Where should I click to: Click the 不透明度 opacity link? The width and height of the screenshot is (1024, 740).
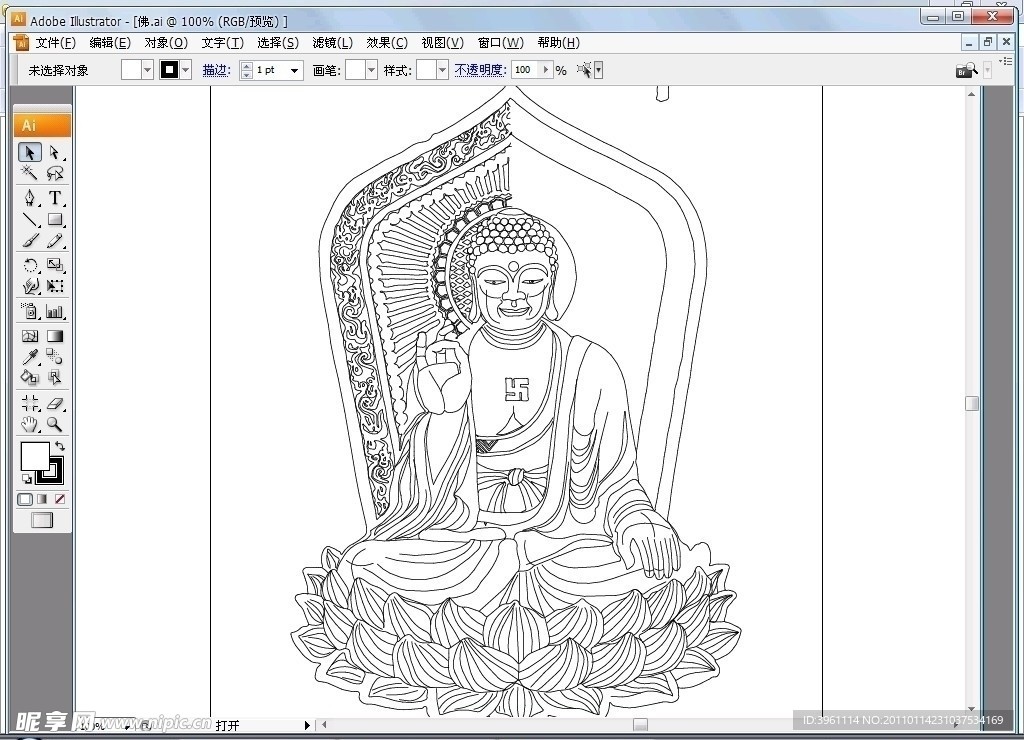pyautogui.click(x=479, y=70)
